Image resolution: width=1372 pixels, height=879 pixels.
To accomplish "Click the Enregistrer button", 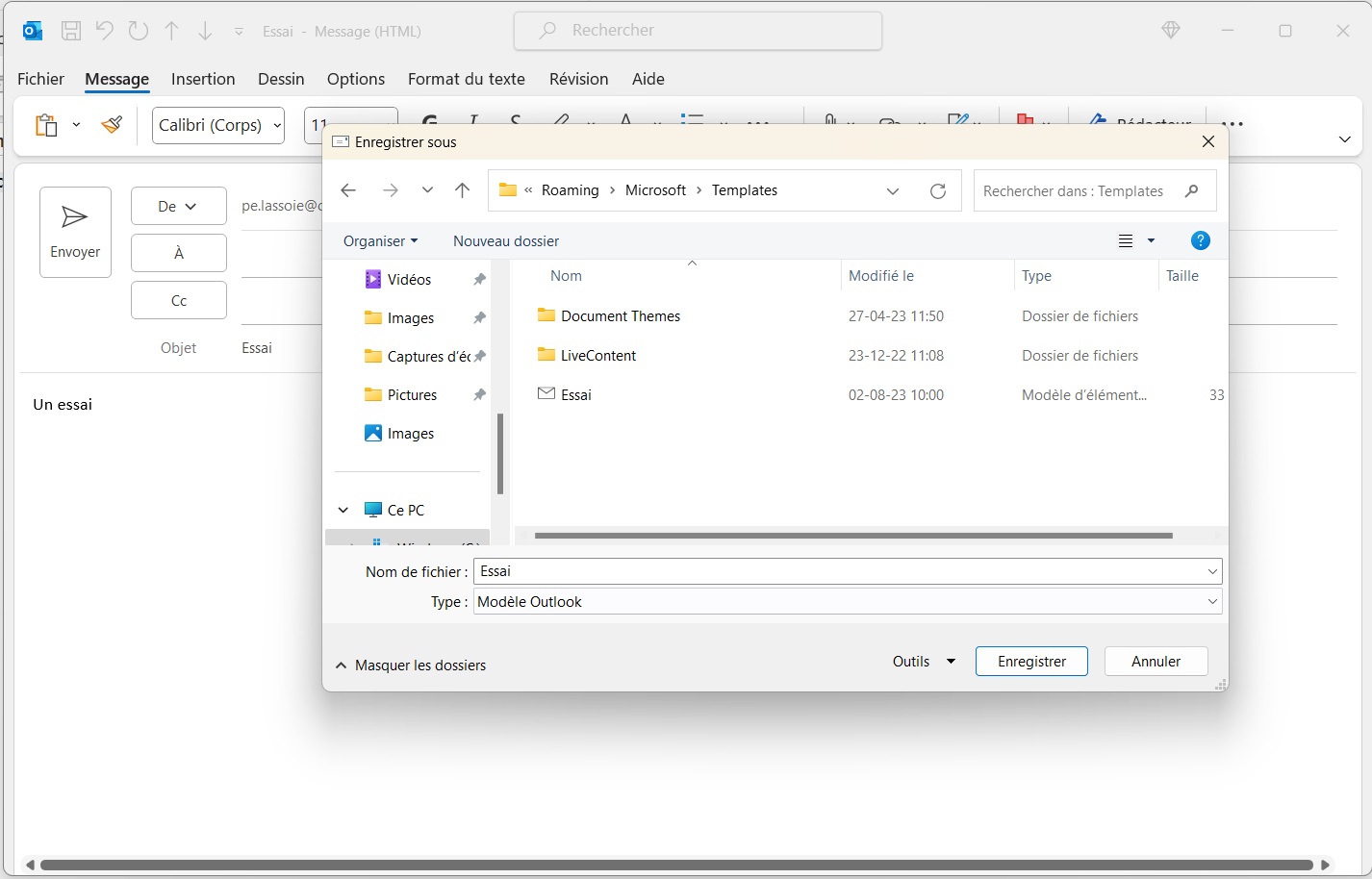I will tap(1031, 661).
